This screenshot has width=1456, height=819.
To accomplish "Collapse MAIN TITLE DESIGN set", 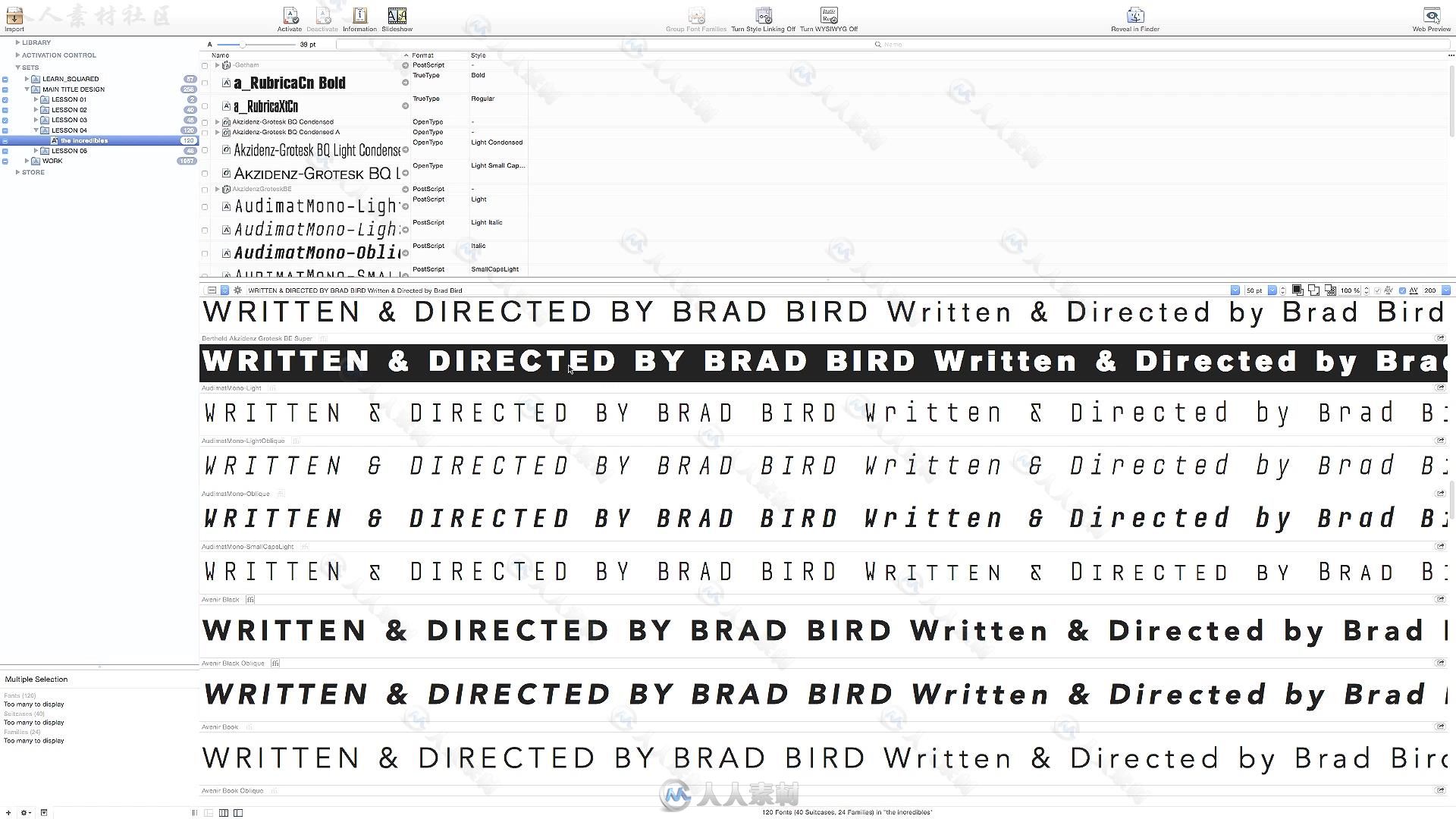I will pyautogui.click(x=27, y=89).
